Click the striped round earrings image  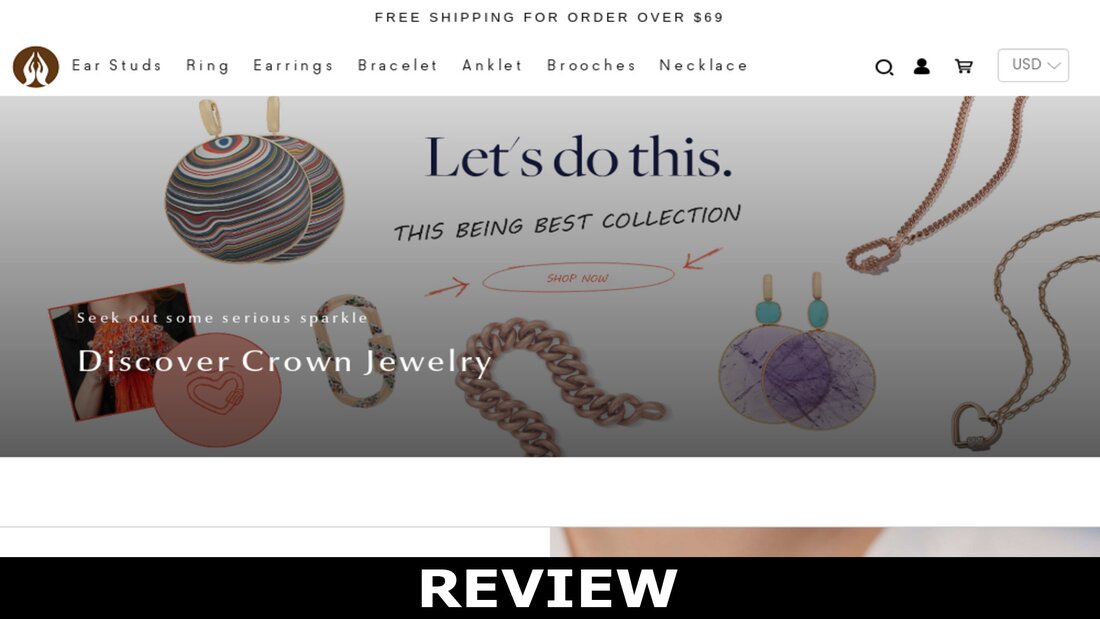(255, 182)
